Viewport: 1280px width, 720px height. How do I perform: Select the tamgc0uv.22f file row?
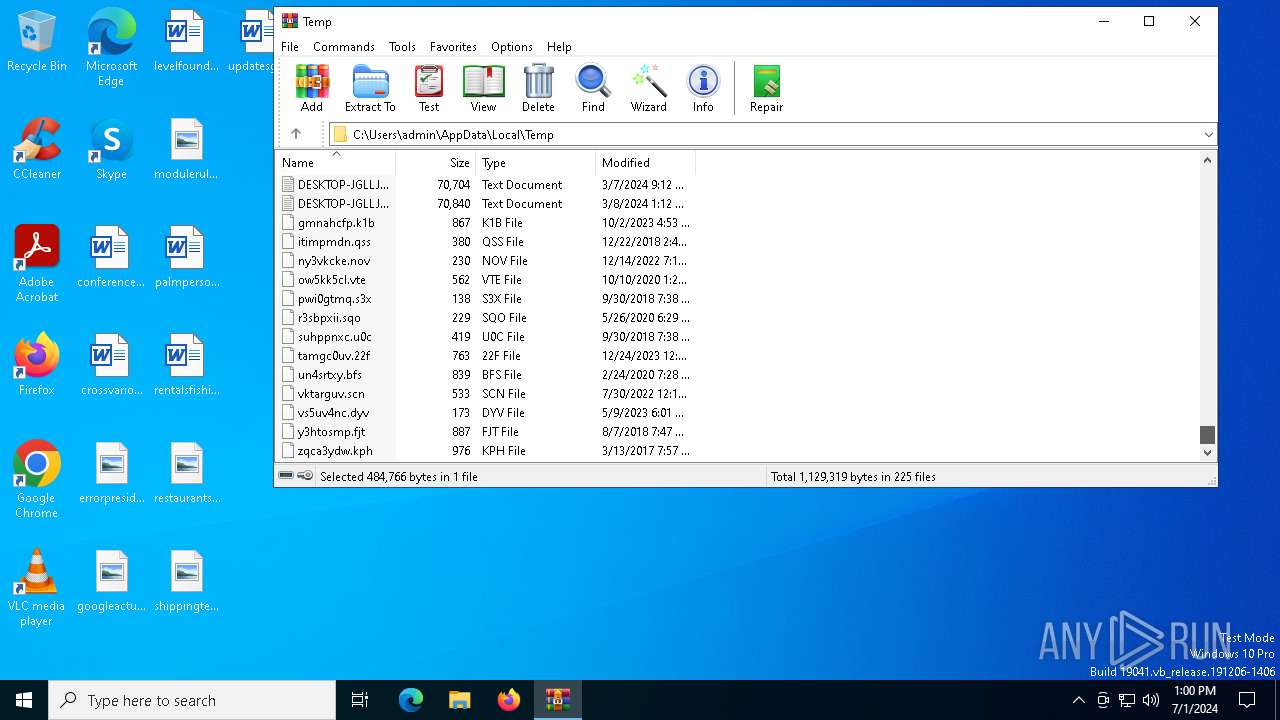click(485, 355)
